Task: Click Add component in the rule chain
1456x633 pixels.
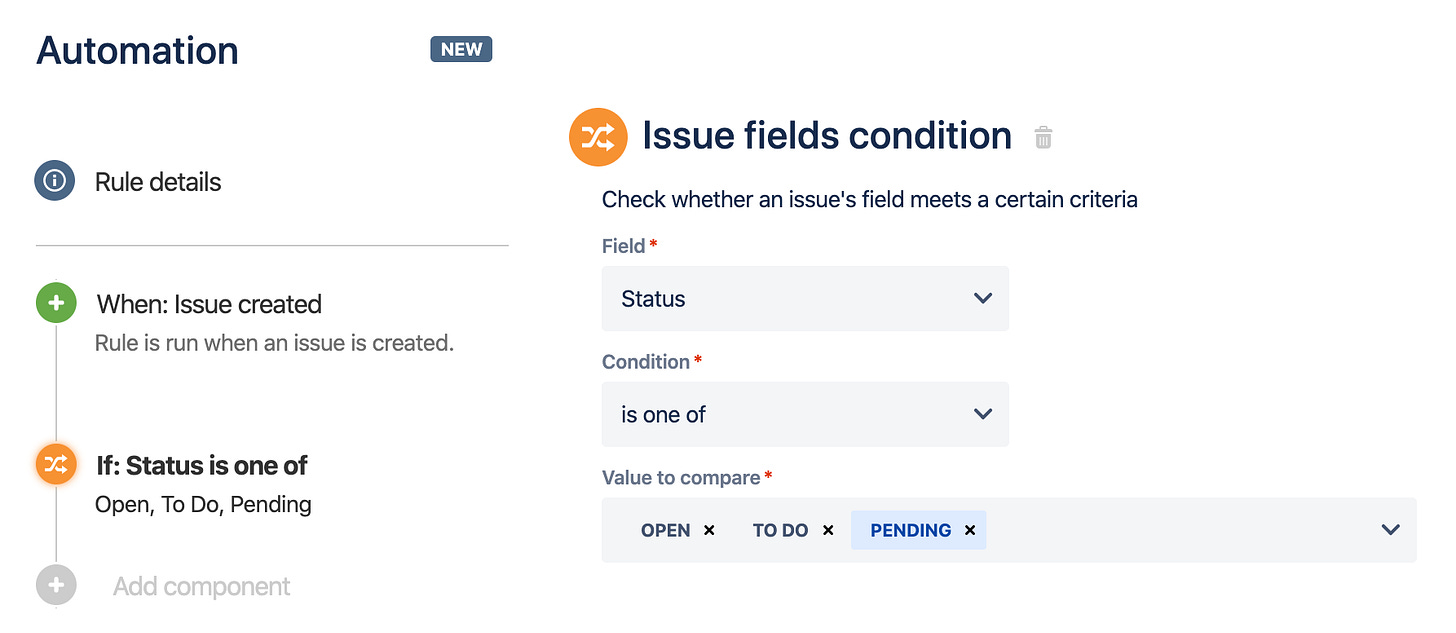Action: pos(200,586)
